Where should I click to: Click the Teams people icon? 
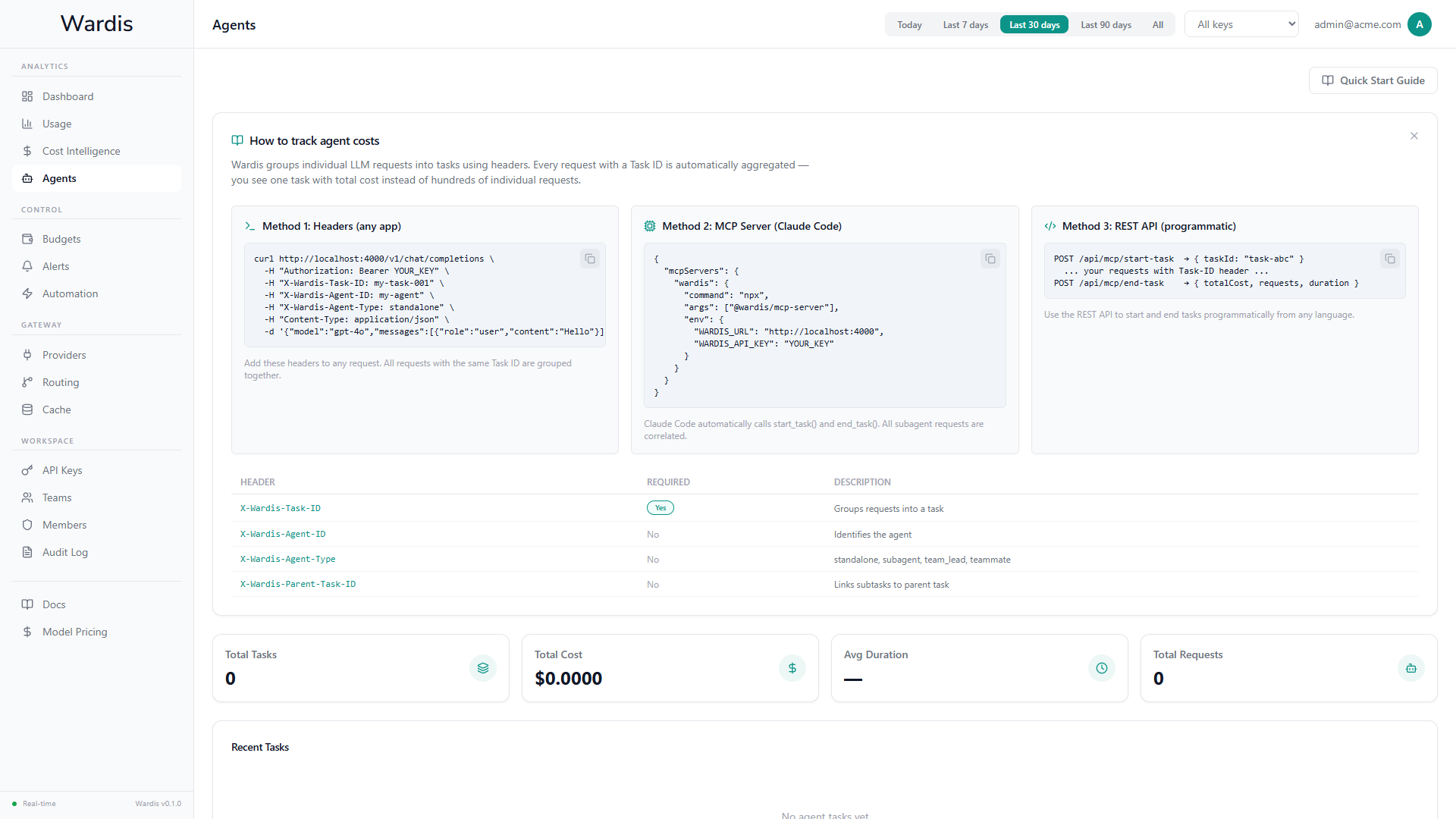tap(27, 497)
